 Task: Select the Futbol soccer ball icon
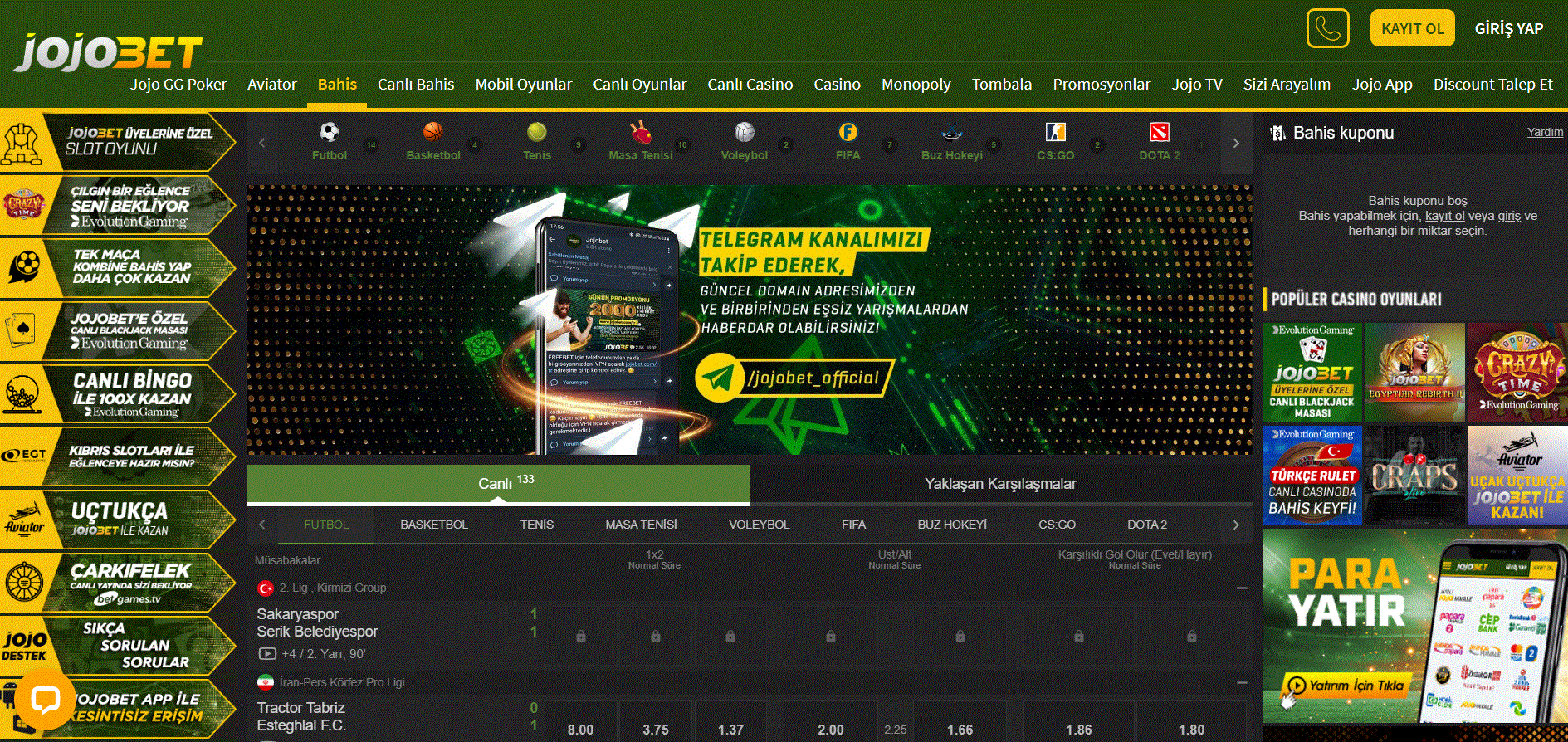click(330, 133)
